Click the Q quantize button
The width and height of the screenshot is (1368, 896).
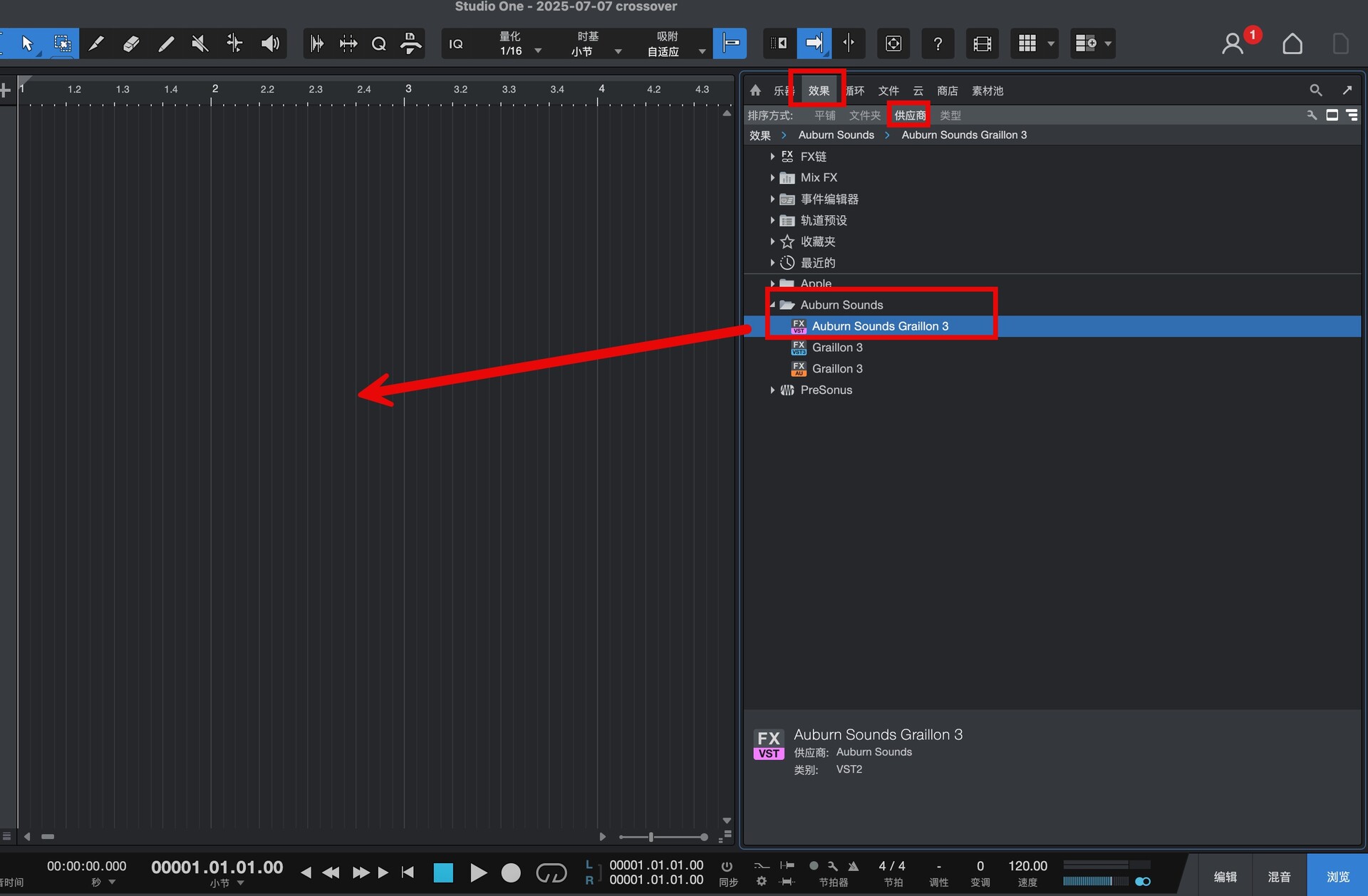(379, 43)
